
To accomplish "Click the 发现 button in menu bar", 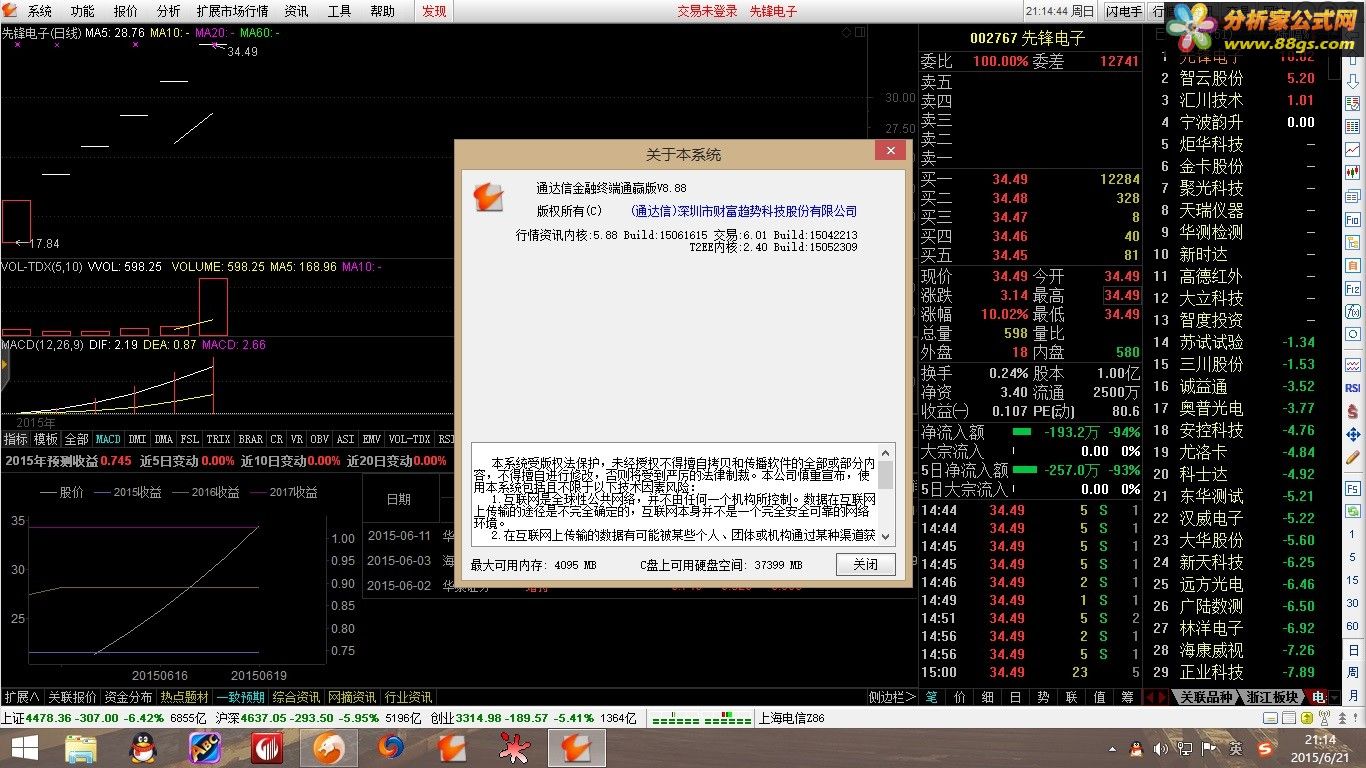I will point(434,11).
